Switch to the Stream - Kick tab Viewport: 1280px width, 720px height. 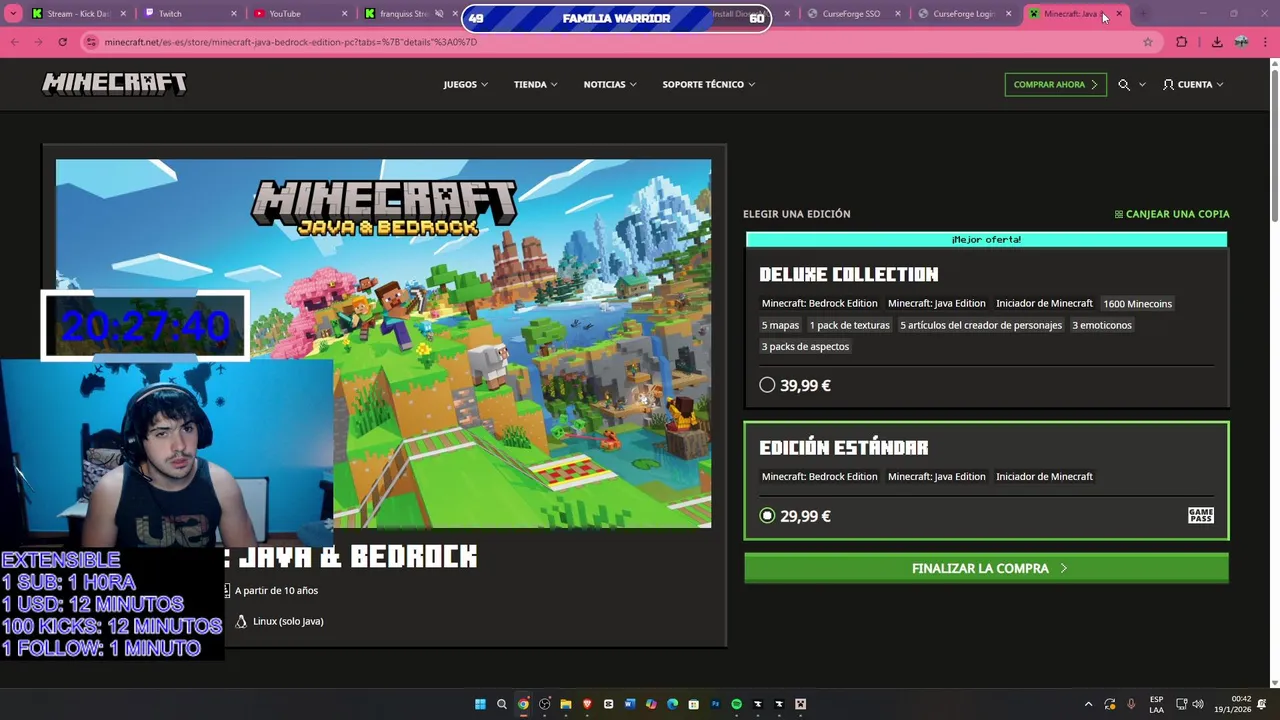(x=79, y=14)
